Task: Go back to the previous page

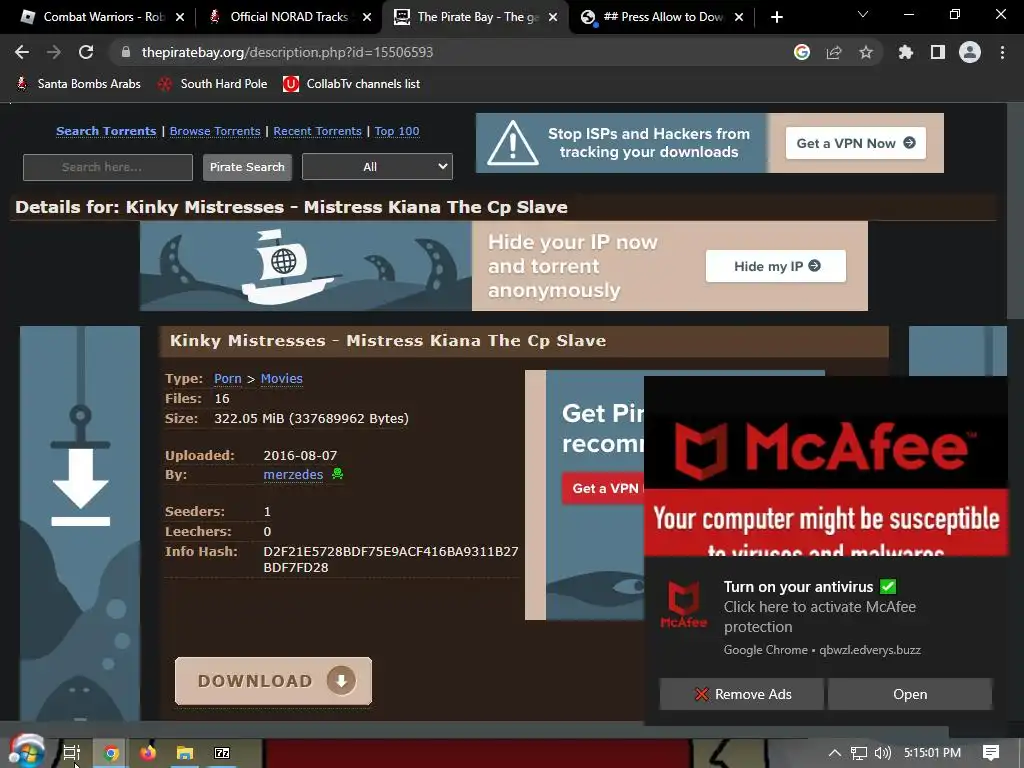Action: [22, 52]
